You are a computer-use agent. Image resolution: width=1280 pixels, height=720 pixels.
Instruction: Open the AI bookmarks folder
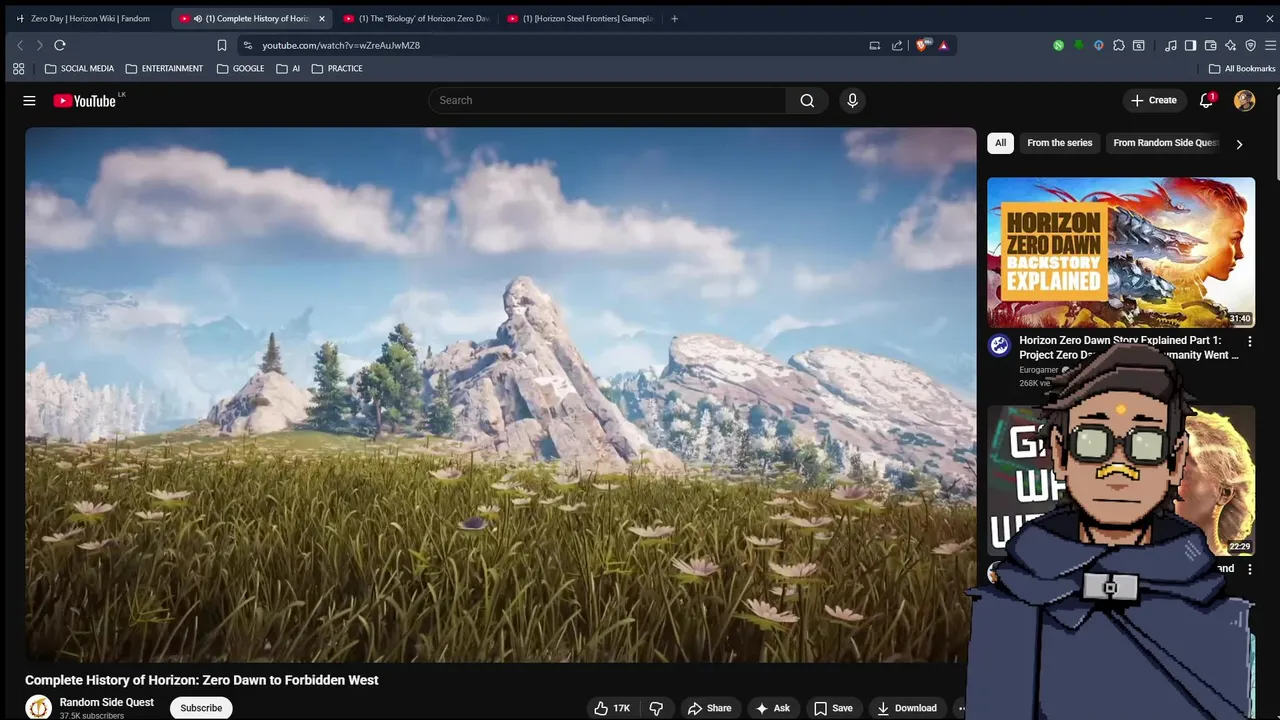[288, 69]
